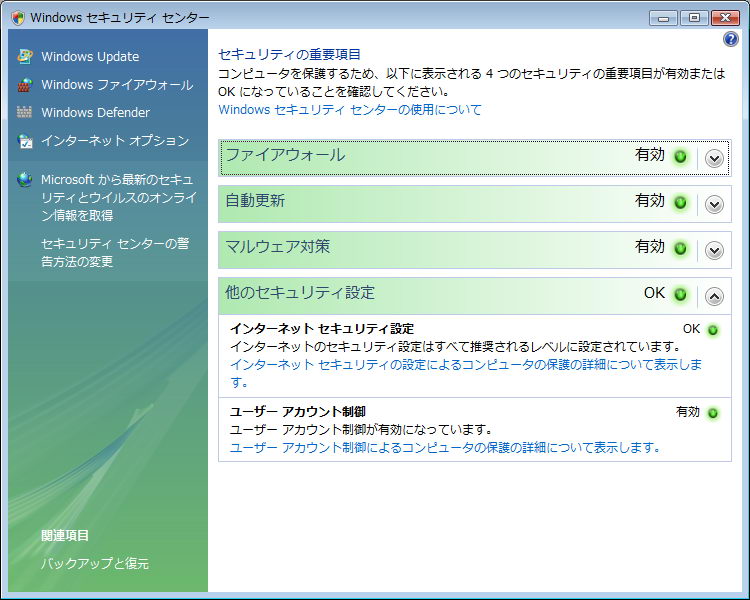Expand the 自動更新 section chevron

(x=714, y=204)
